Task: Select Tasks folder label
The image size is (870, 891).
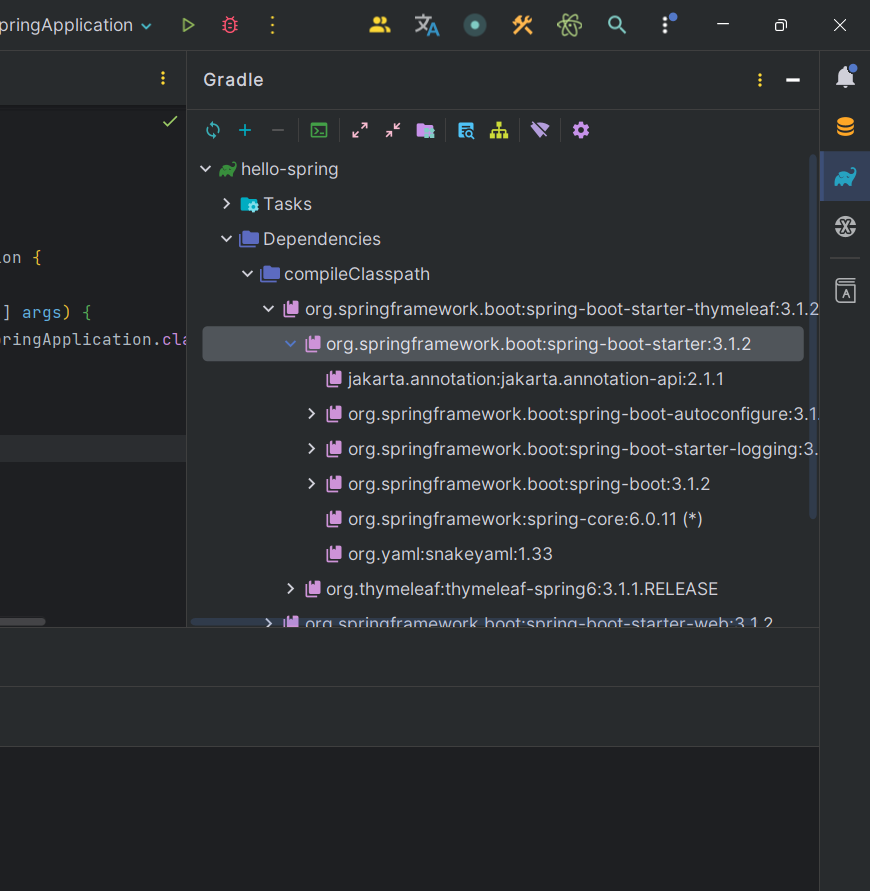Action: click(288, 204)
